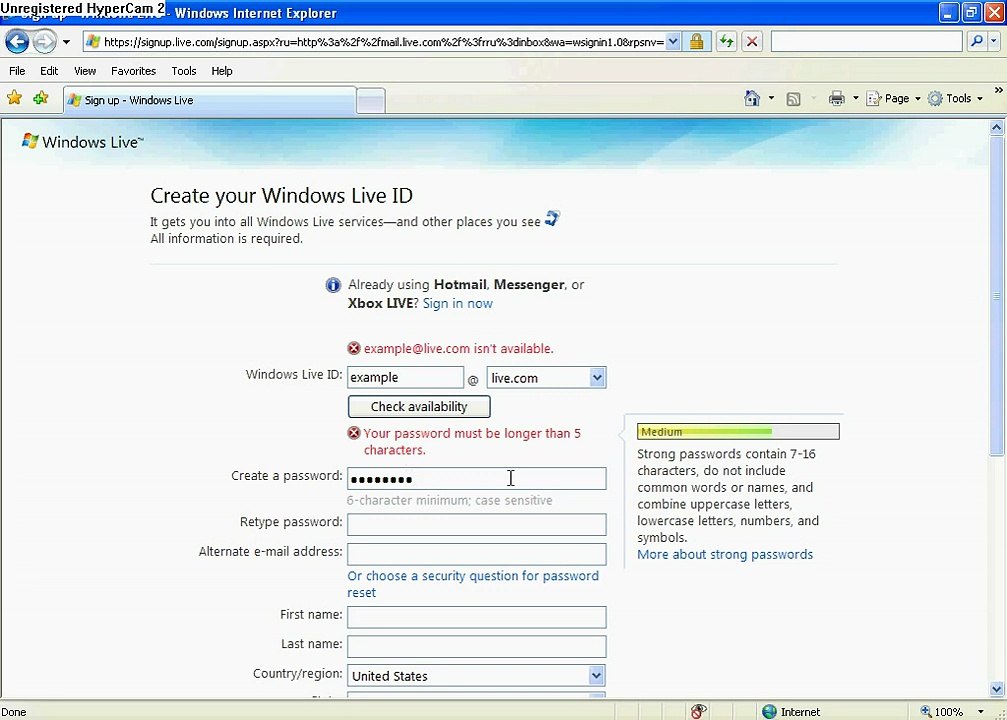This screenshot has height=720, width=1007.
Task: Click the Windows Live ID icon after 'see'
Action: tap(552, 218)
